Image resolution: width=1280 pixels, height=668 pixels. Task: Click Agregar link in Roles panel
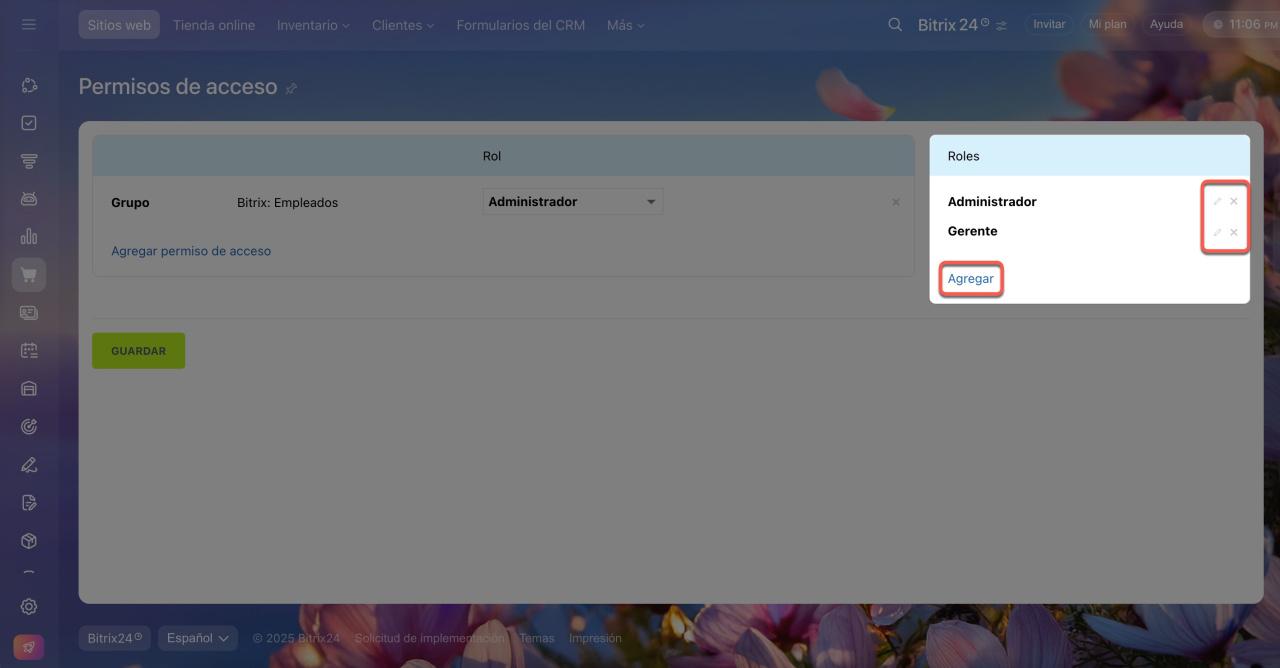[971, 279]
